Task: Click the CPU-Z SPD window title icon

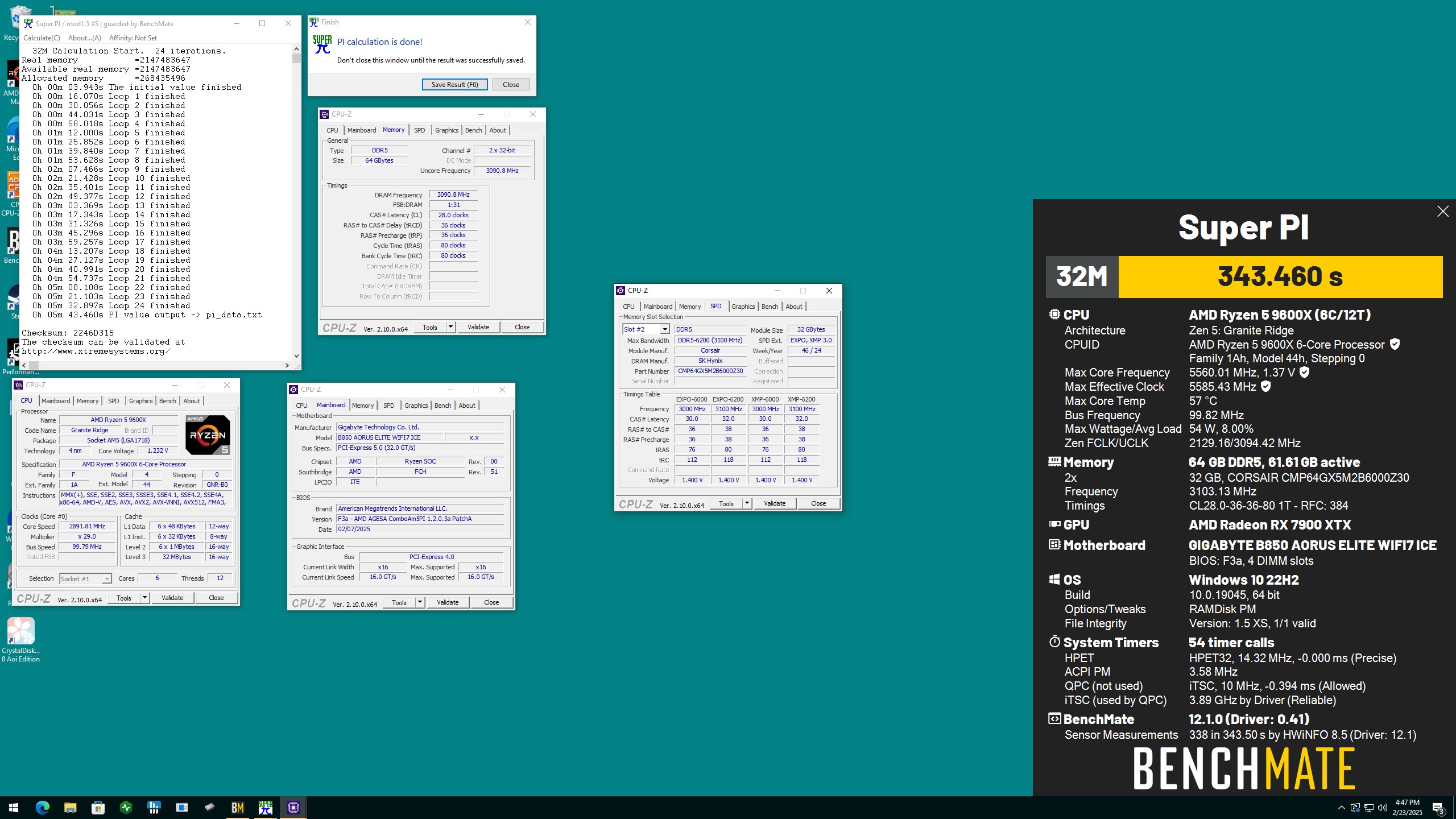Action: tap(621, 290)
